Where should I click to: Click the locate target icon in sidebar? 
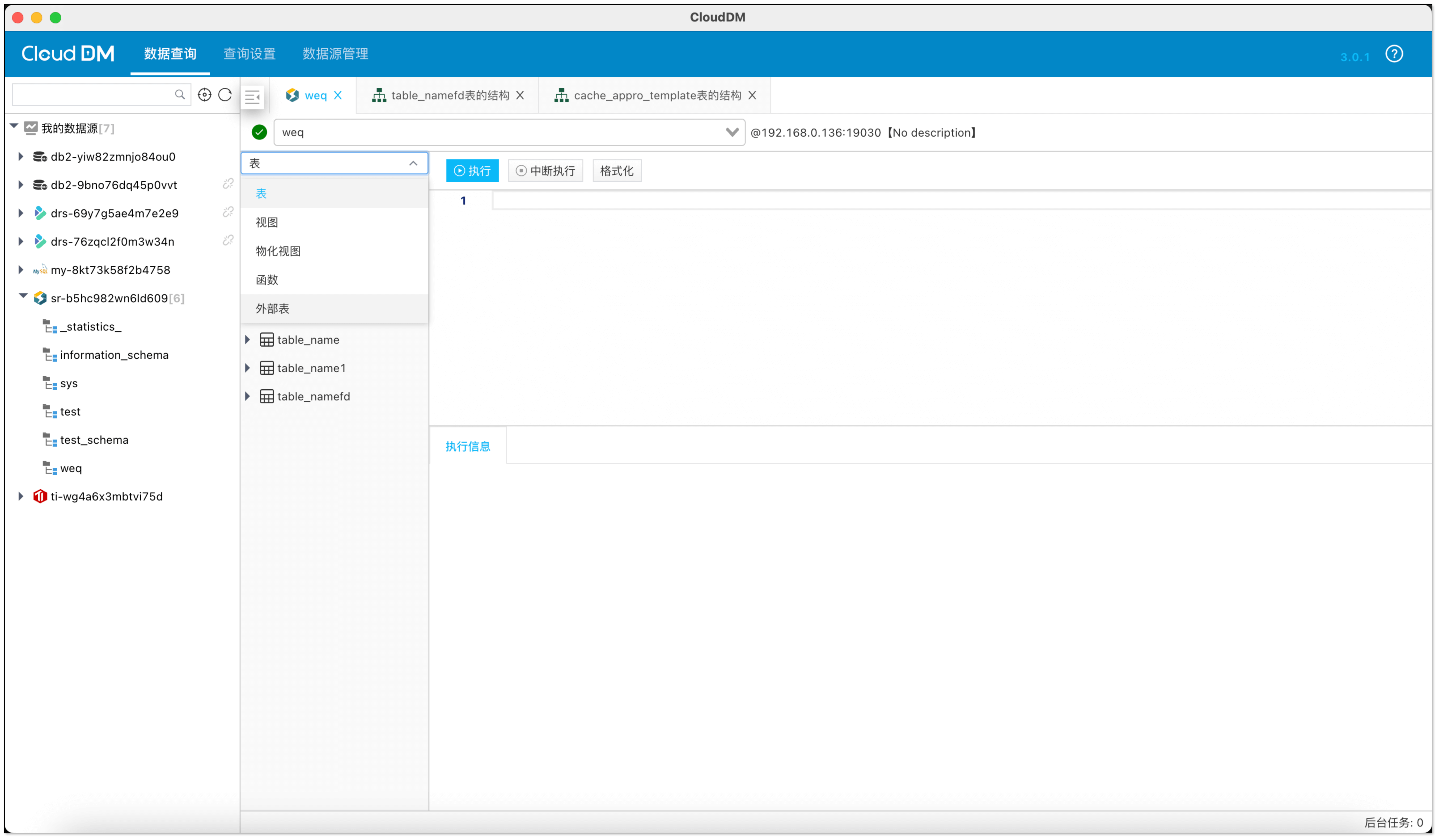coord(204,95)
